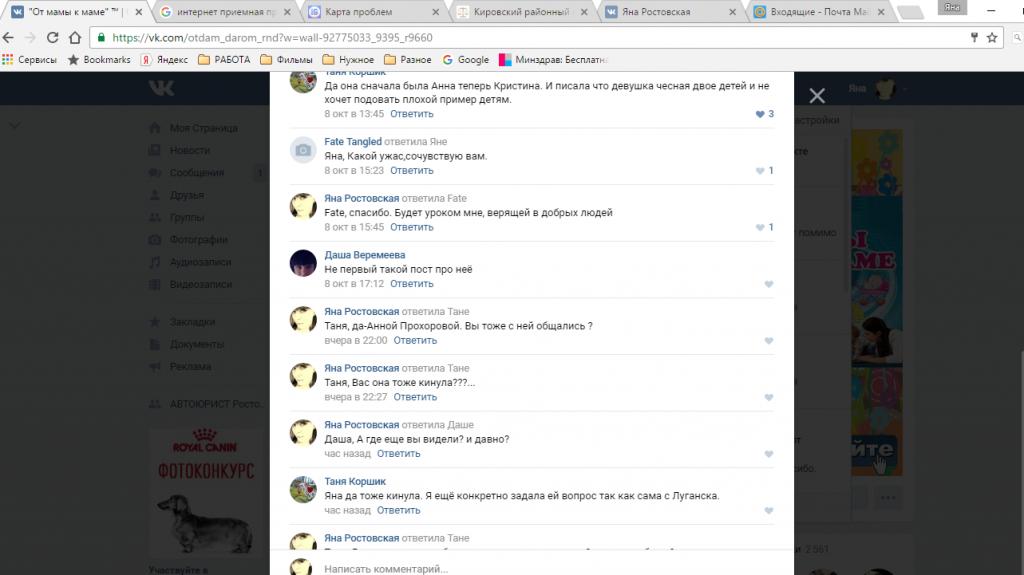The height and width of the screenshot is (575, 1024).
Task: Open Даша Веремеева profile name link
Action: (364, 255)
